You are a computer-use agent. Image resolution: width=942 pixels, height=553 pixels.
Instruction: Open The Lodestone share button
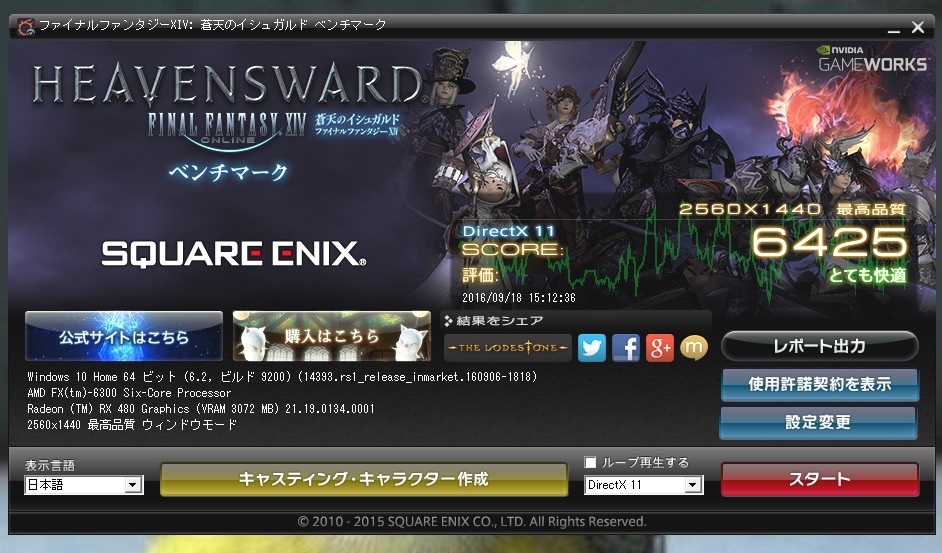point(508,347)
